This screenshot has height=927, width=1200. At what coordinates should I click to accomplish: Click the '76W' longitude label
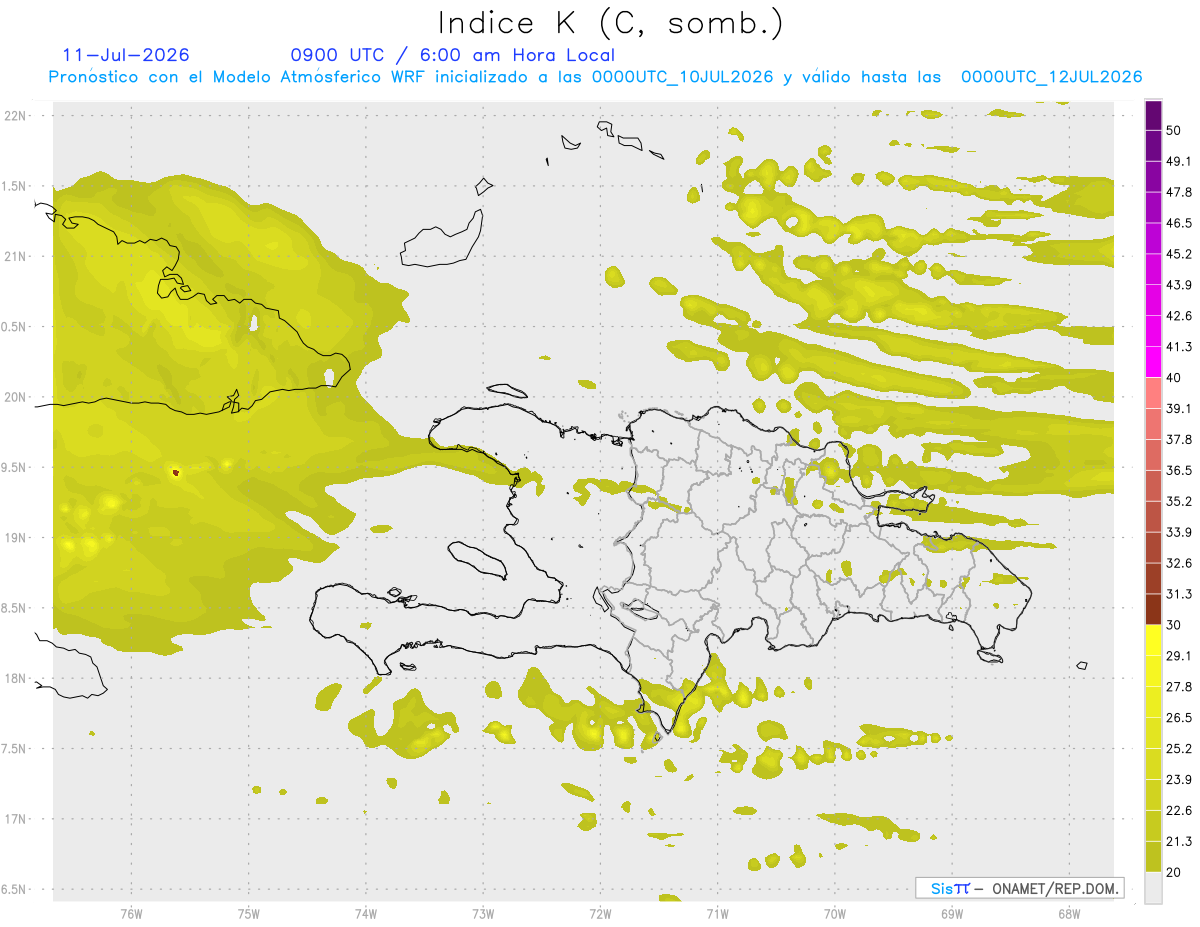(x=131, y=913)
